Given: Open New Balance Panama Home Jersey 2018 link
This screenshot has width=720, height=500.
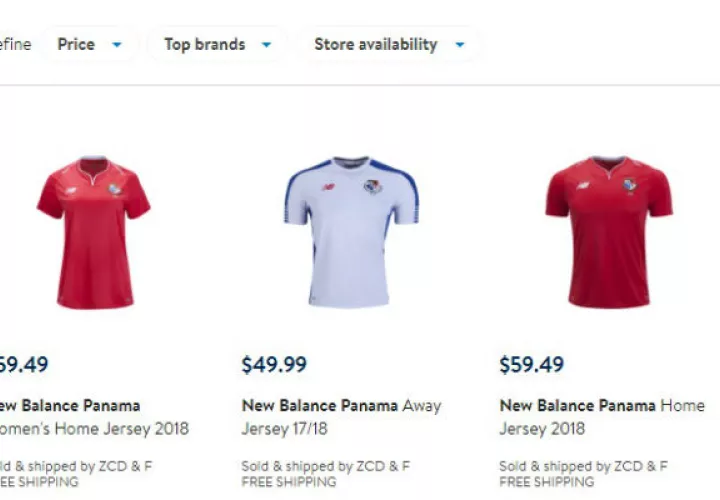Looking at the screenshot, I should [x=602, y=417].
